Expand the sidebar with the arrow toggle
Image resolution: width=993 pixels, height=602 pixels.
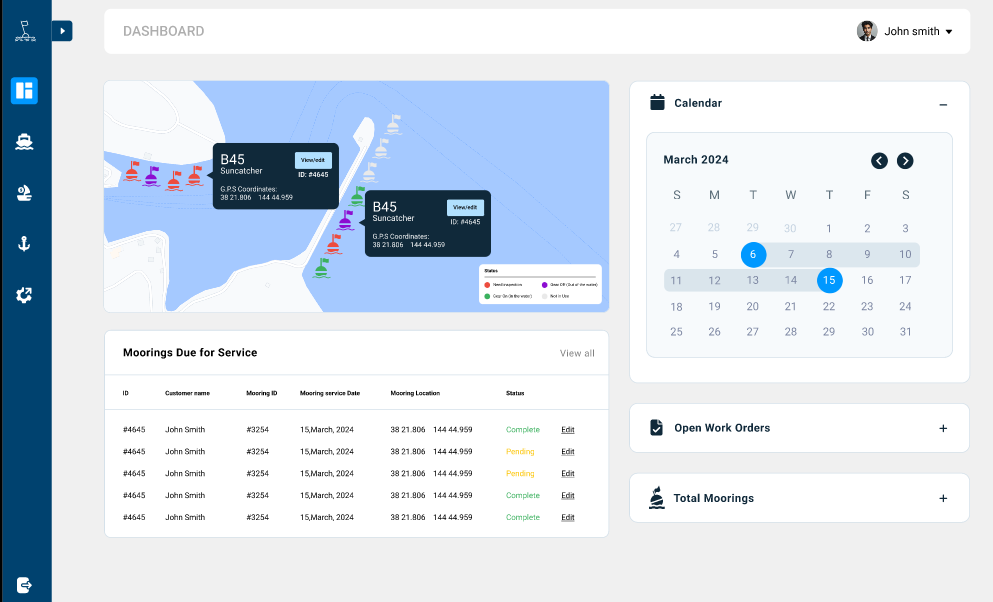tap(62, 31)
